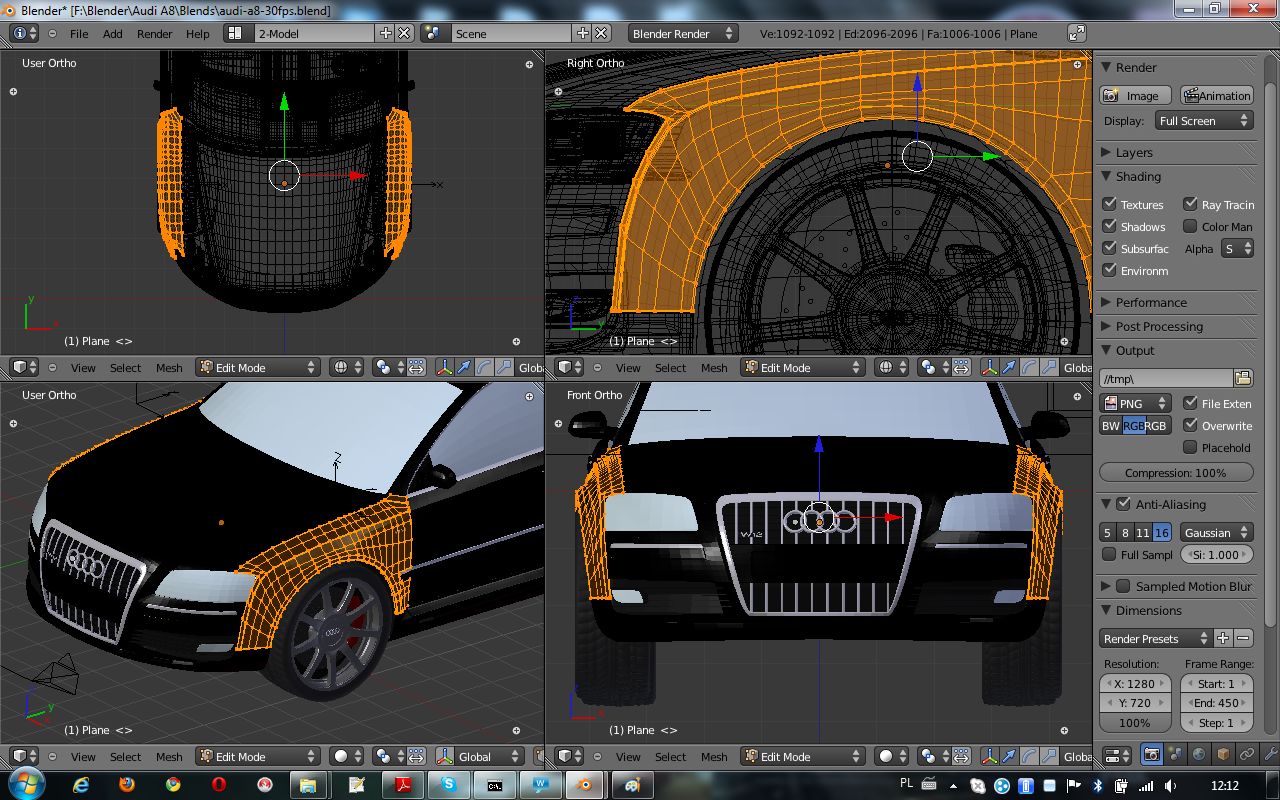Image resolution: width=1280 pixels, height=800 pixels.
Task: Toggle fullscreen icon in the top header
Action: click(1077, 33)
